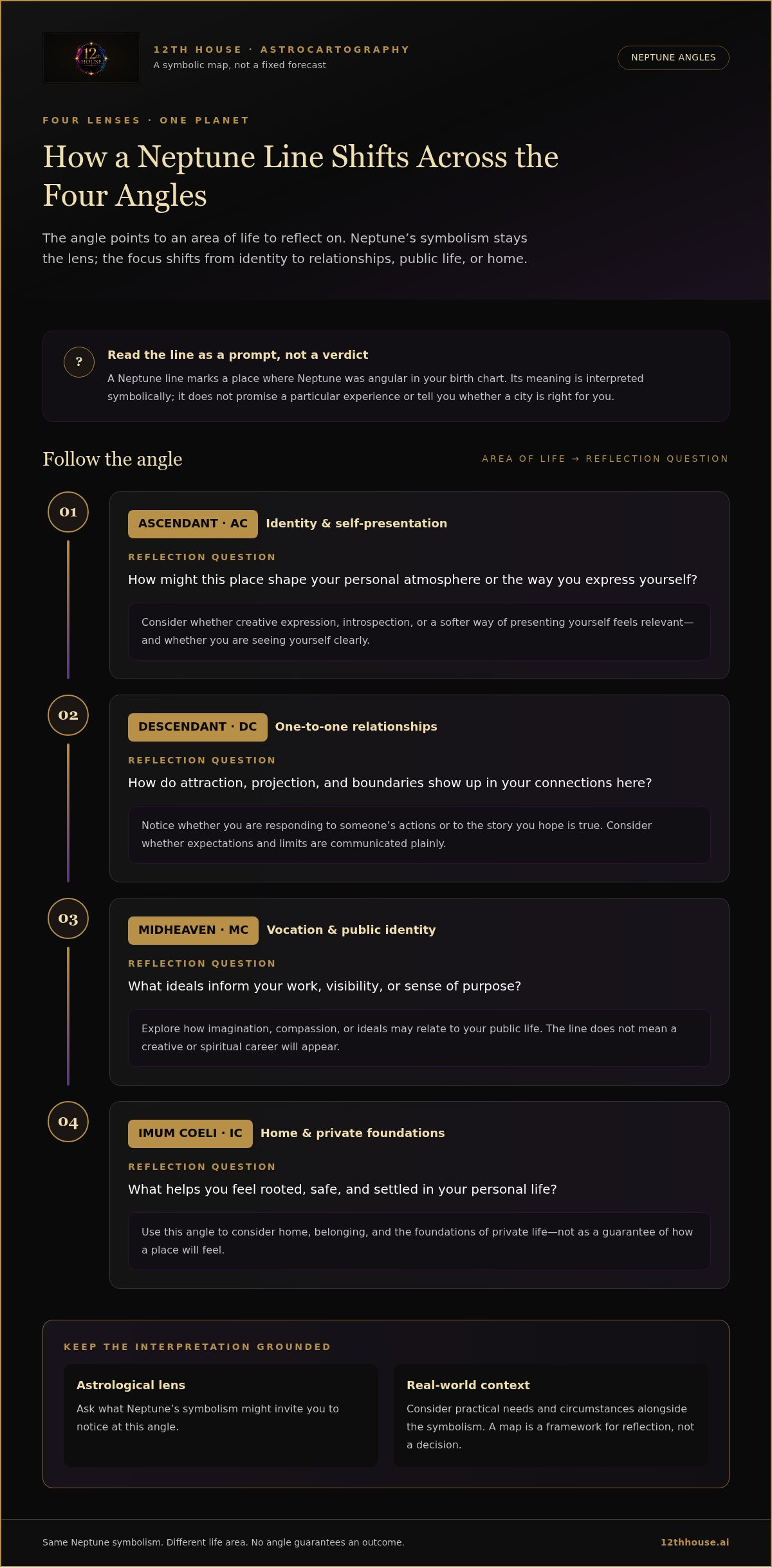
Task: Select the step 03 circle marker
Action: [68, 918]
